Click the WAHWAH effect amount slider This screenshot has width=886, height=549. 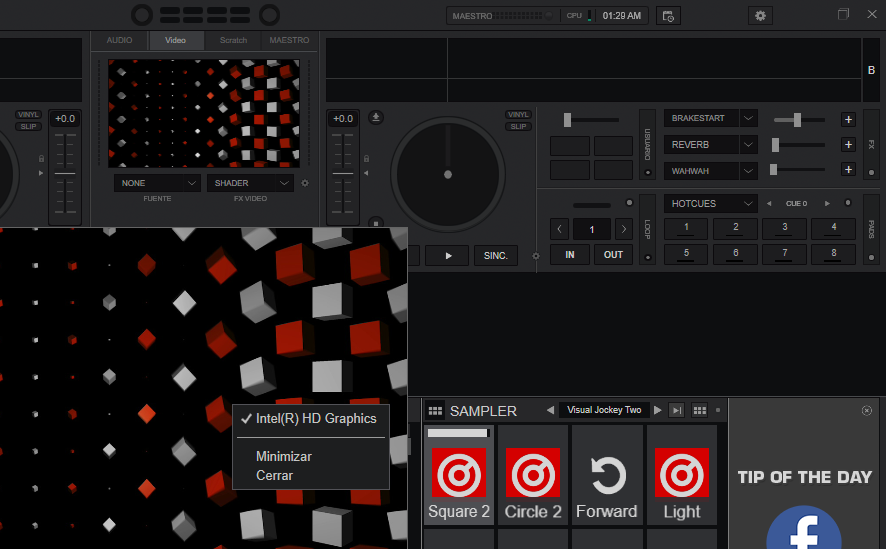tap(798, 169)
